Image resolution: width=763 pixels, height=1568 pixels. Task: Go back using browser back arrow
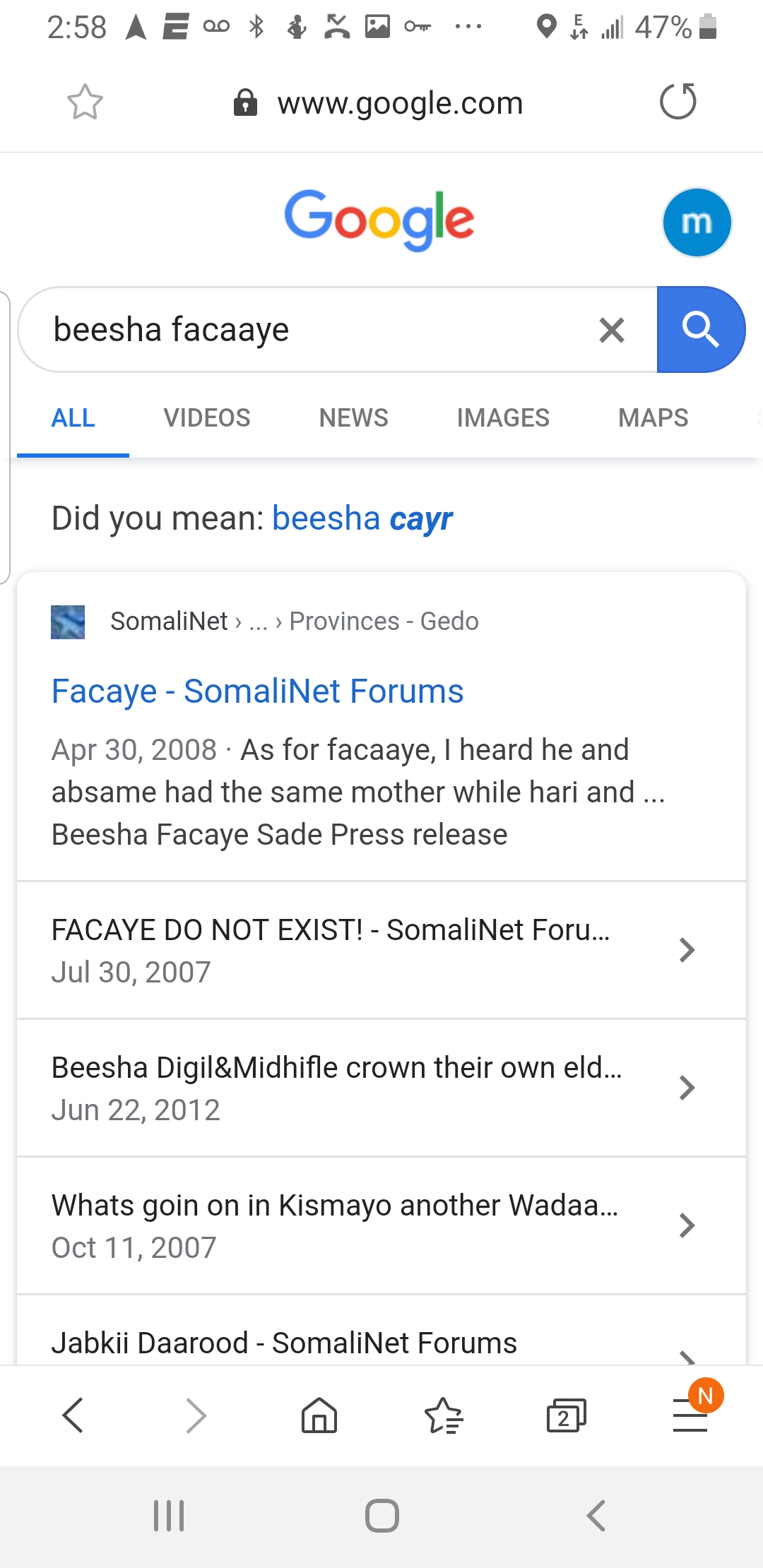click(73, 1415)
